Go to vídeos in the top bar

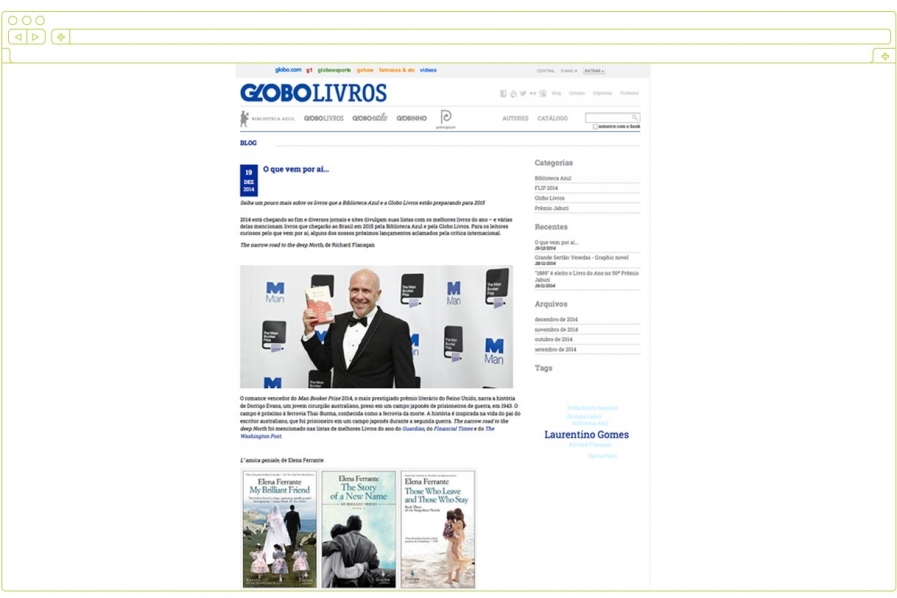pyautogui.click(x=428, y=70)
